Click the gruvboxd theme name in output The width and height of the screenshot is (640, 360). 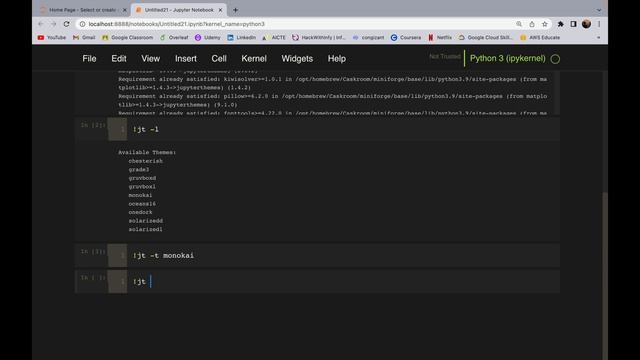point(142,178)
